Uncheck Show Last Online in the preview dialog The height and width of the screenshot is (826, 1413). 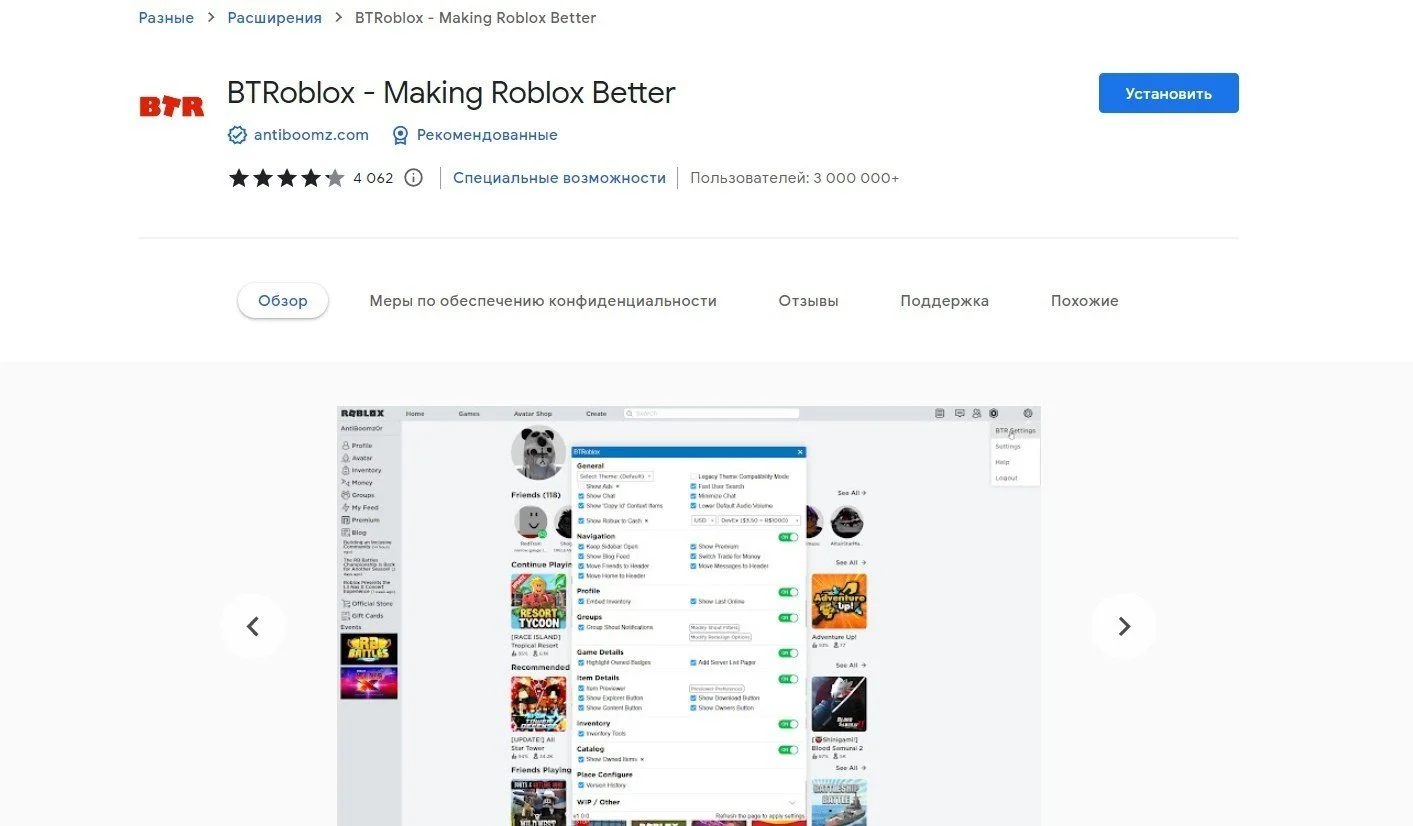pyautogui.click(x=693, y=602)
